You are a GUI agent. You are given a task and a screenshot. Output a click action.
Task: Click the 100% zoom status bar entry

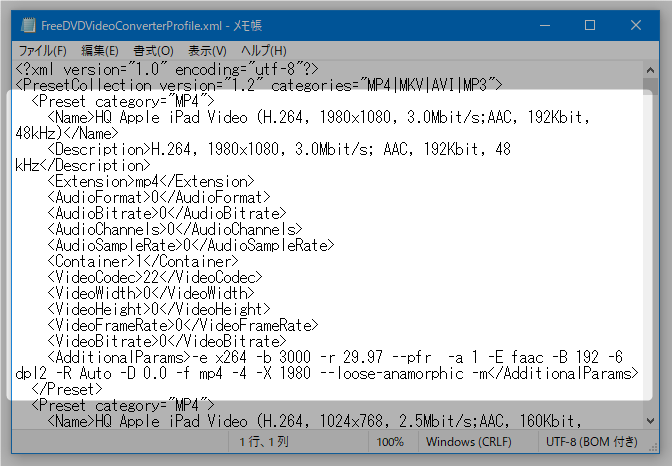coord(390,442)
